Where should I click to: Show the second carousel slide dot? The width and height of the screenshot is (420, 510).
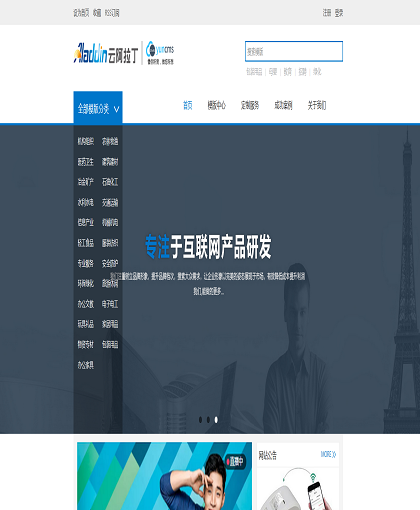(x=208, y=420)
